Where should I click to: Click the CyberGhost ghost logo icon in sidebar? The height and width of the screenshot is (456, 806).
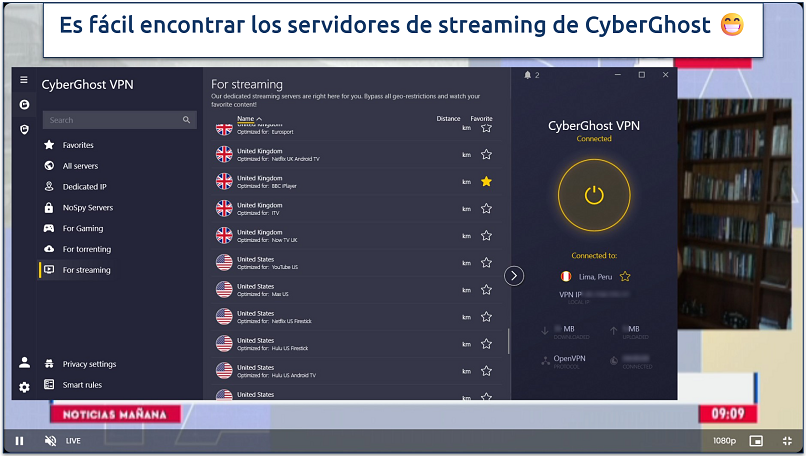[24, 104]
